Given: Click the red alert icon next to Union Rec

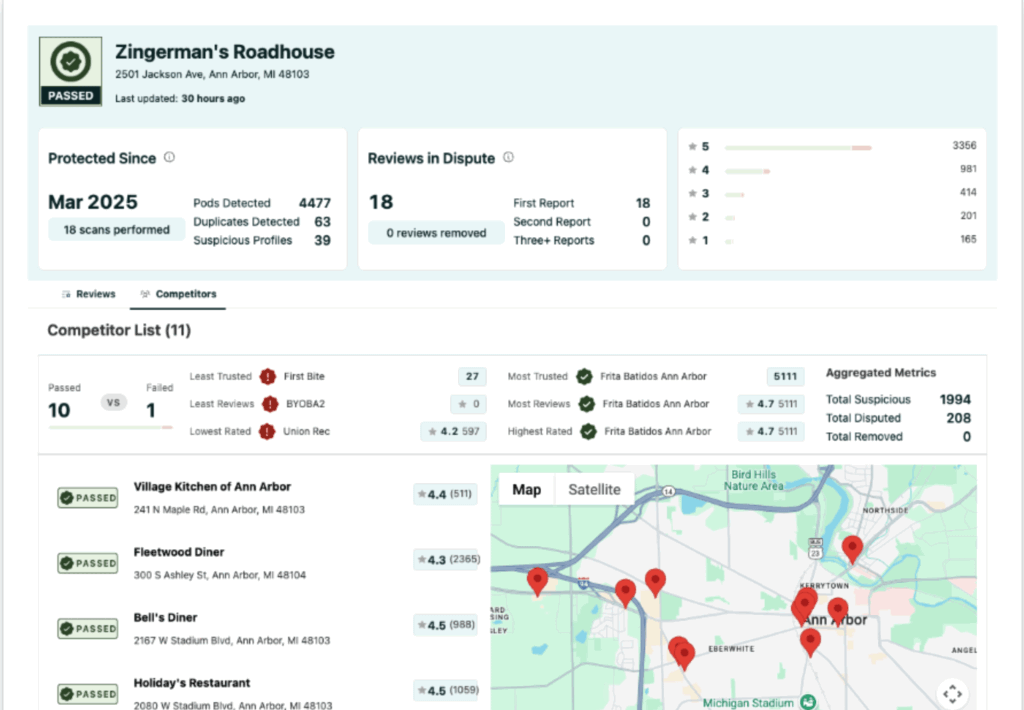Looking at the screenshot, I should tap(267, 432).
